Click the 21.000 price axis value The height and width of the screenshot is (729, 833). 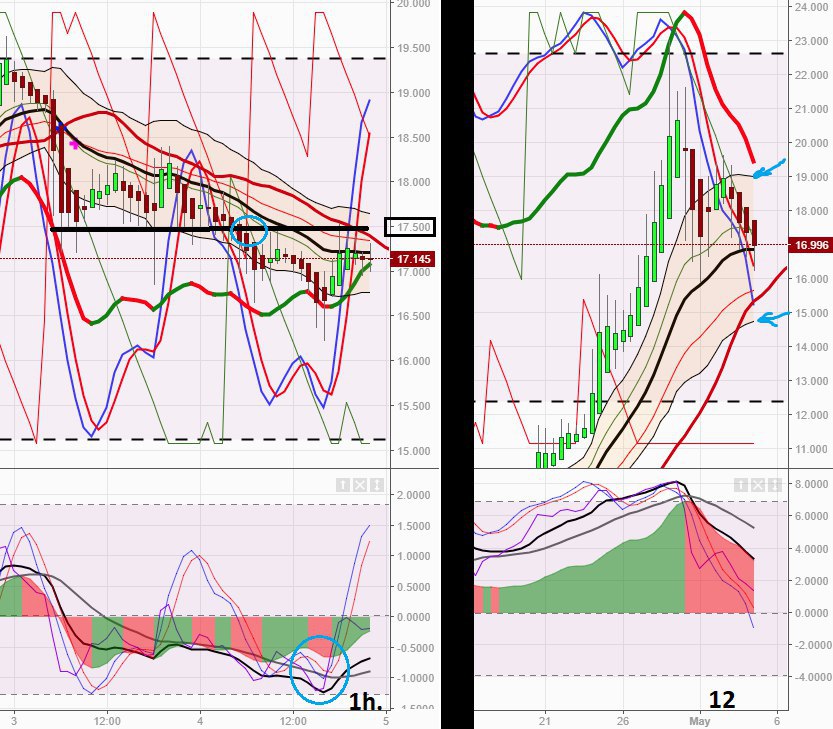812,109
